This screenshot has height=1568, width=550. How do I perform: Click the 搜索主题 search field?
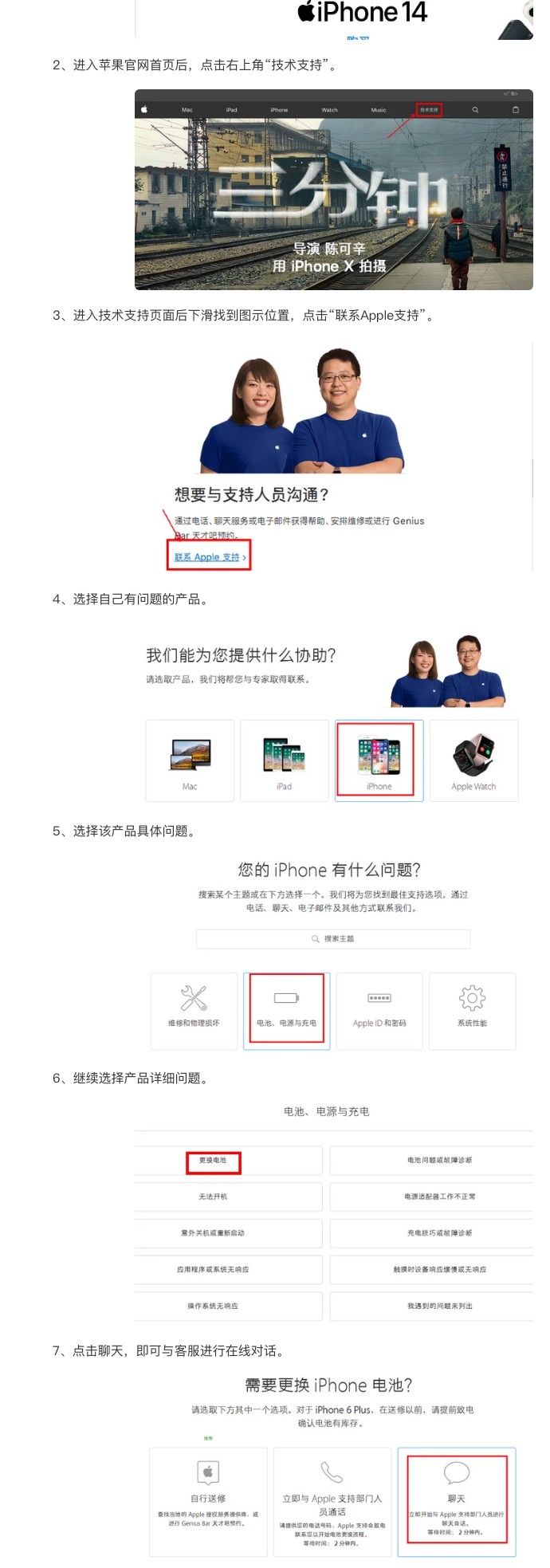click(333, 939)
